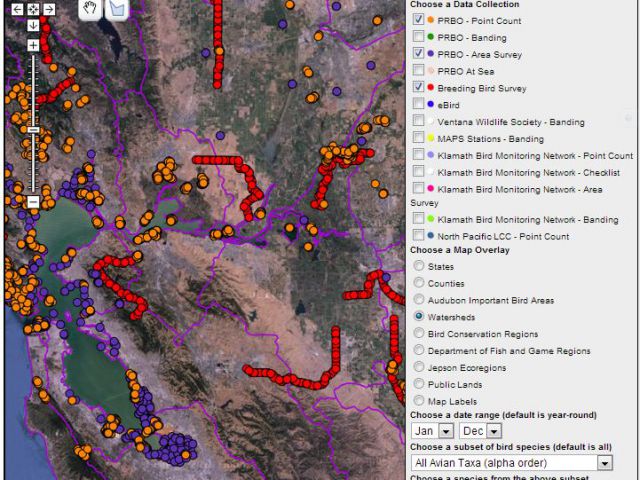Select the Counties map overlay
Screen dimensions: 640x480
point(418,282)
